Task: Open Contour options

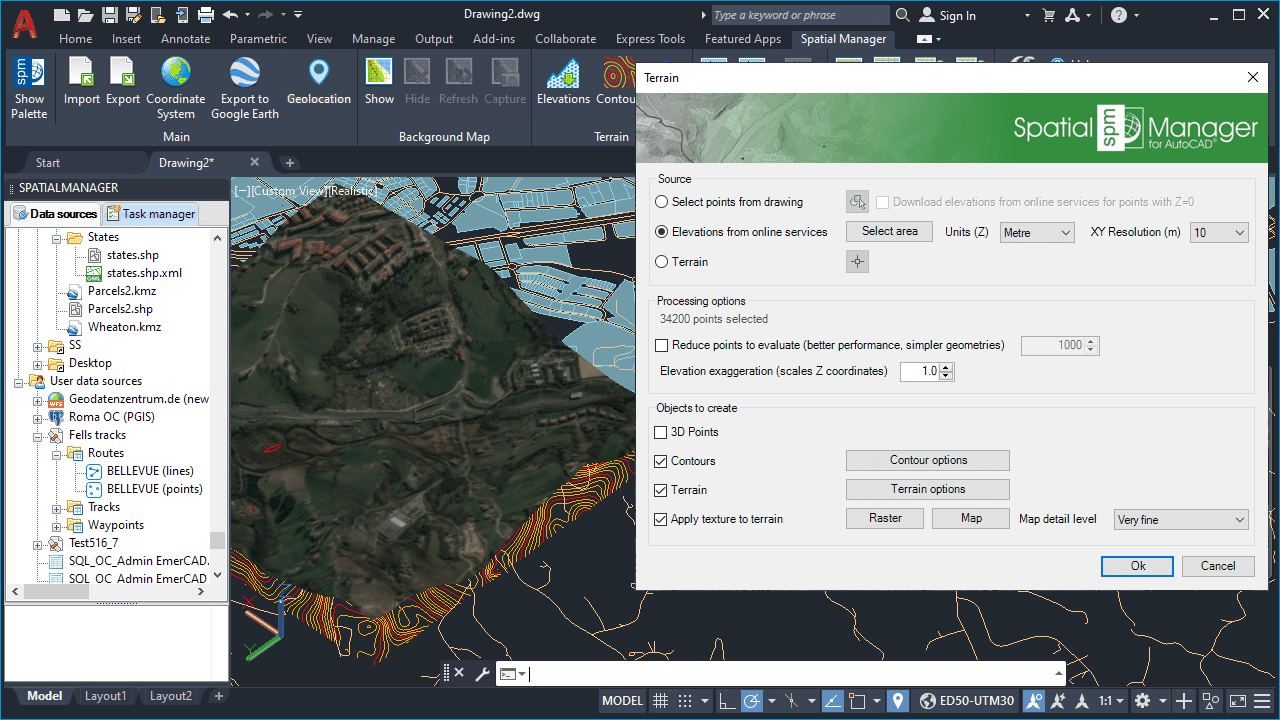Action: coord(928,460)
